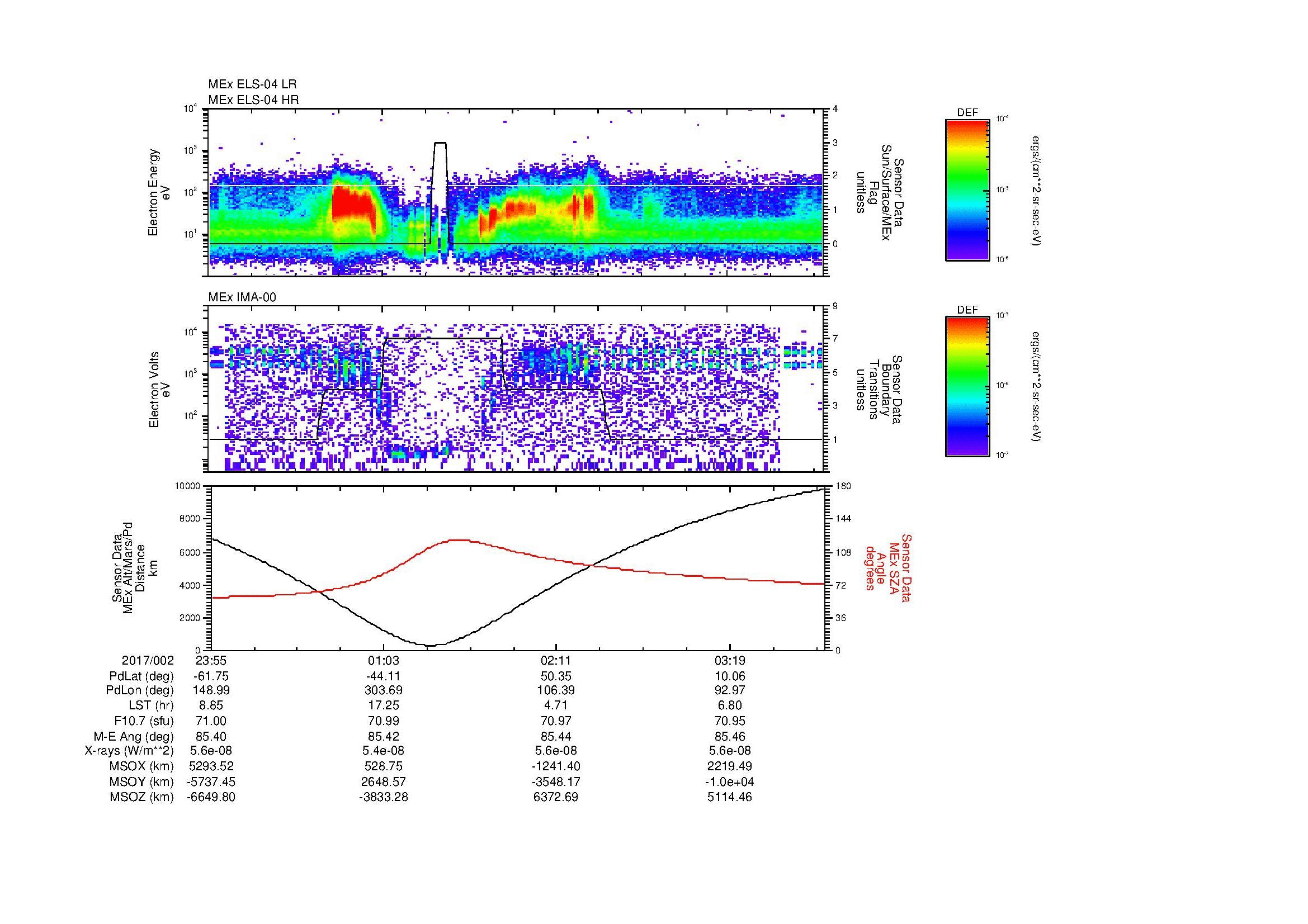Click the MSOX (km) row label
The height and width of the screenshot is (924, 1308).
point(142,766)
